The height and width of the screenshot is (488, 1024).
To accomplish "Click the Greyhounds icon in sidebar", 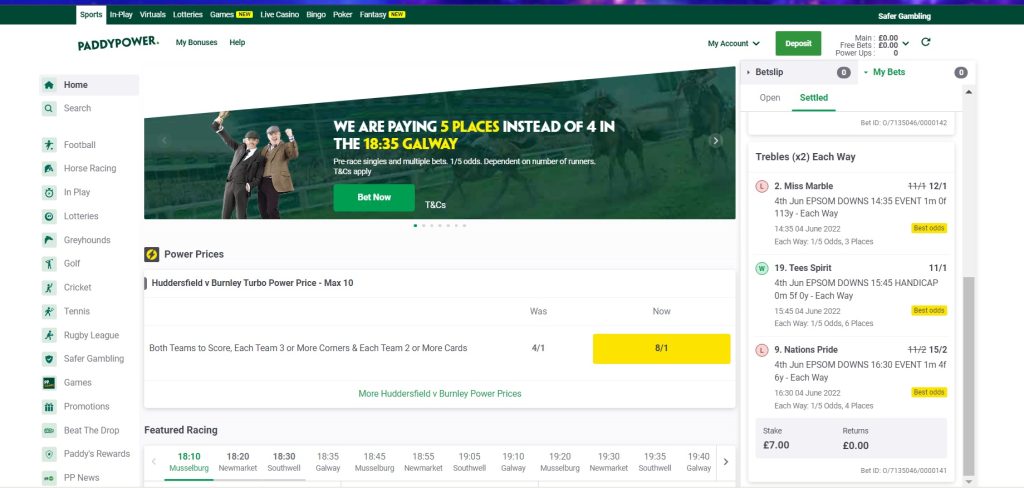I will (49, 240).
